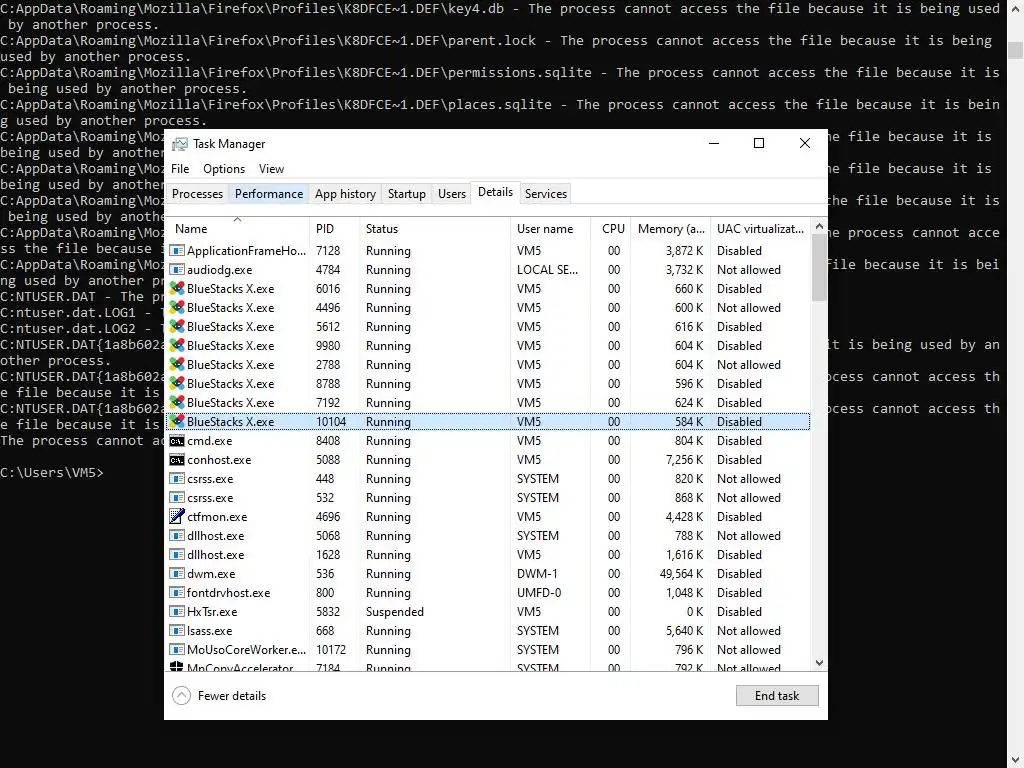The image size is (1024, 768).
Task: Click the BlueStacks X icon with PID 4496
Action: (x=176, y=308)
